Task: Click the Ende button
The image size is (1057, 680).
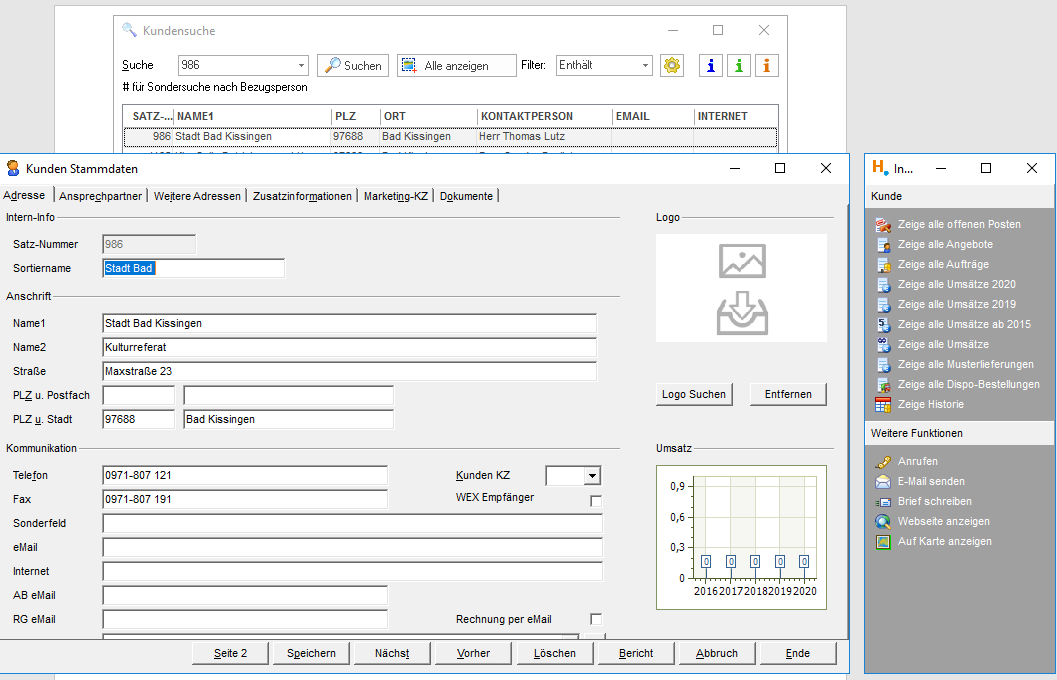Action: click(798, 653)
